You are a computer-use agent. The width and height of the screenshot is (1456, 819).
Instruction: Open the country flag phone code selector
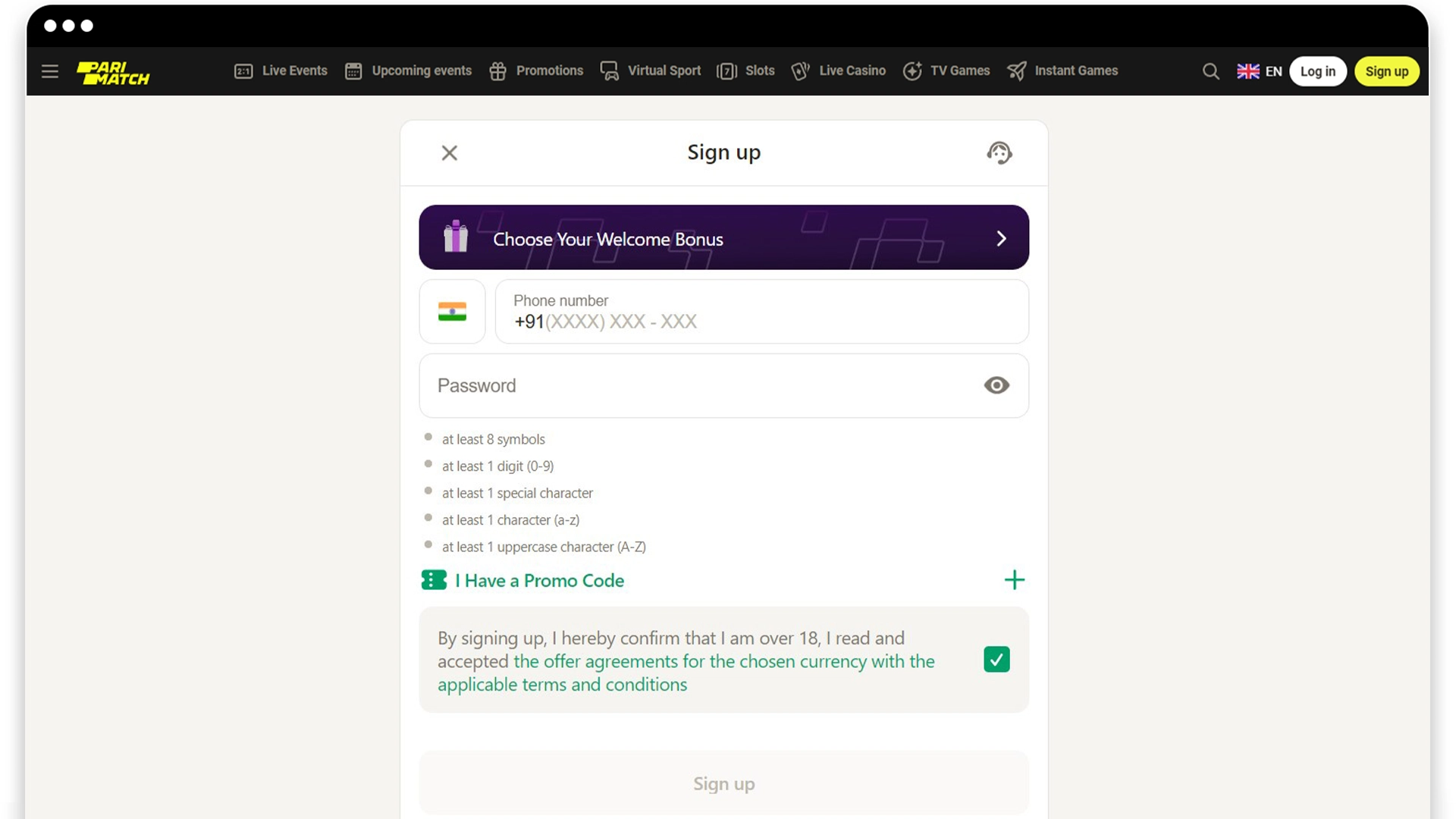coord(452,311)
